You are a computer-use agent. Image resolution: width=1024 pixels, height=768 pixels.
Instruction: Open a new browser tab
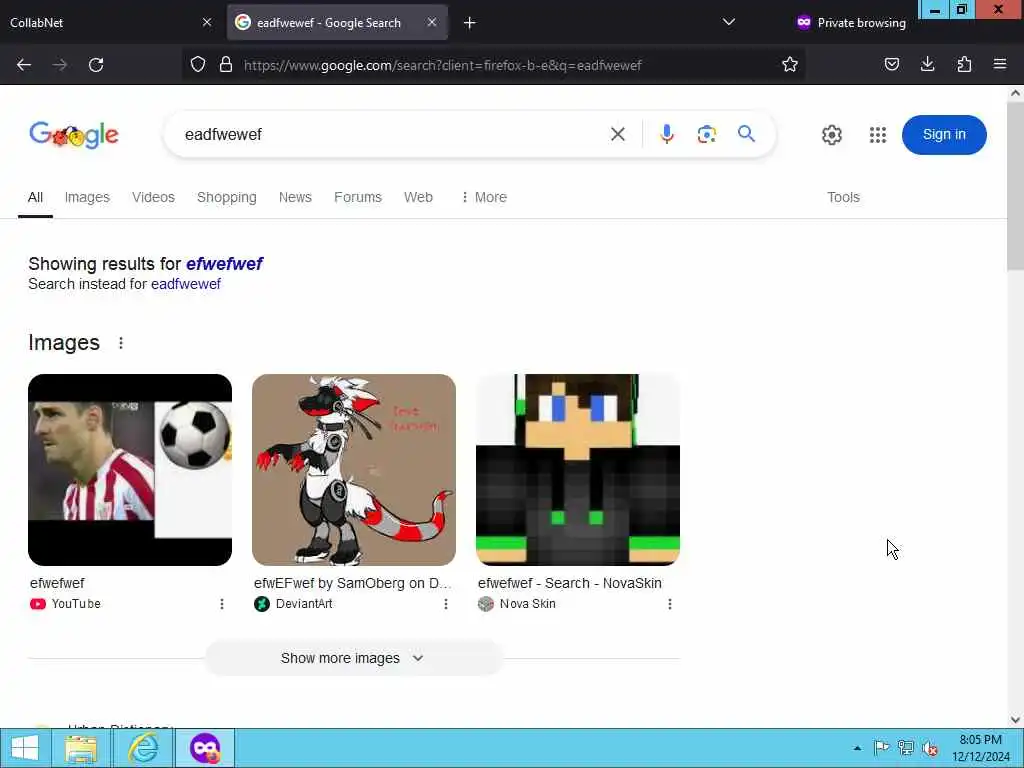pyautogui.click(x=470, y=23)
